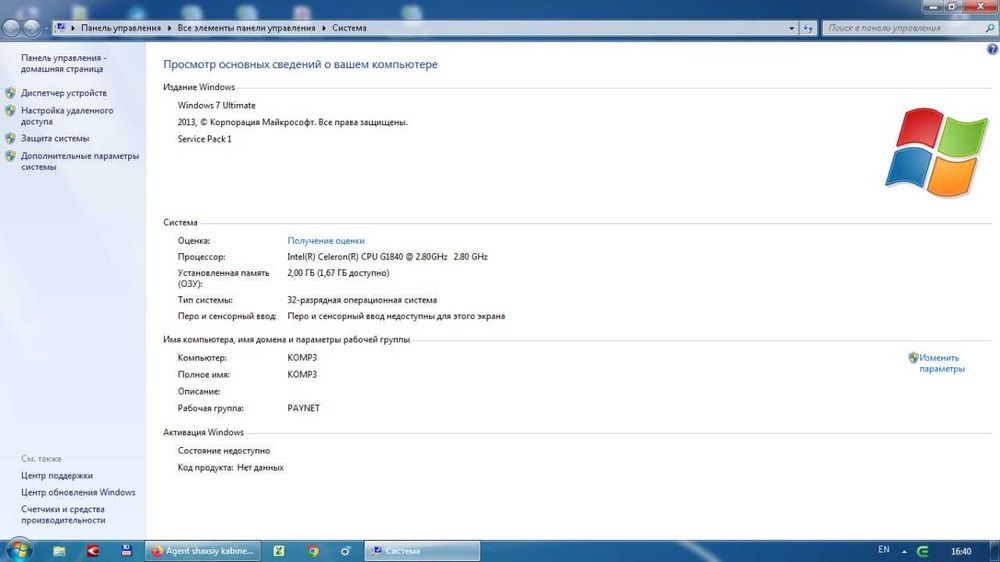The width and height of the screenshot is (1000, 562).
Task: Open EN language indicator
Action: pos(884,549)
